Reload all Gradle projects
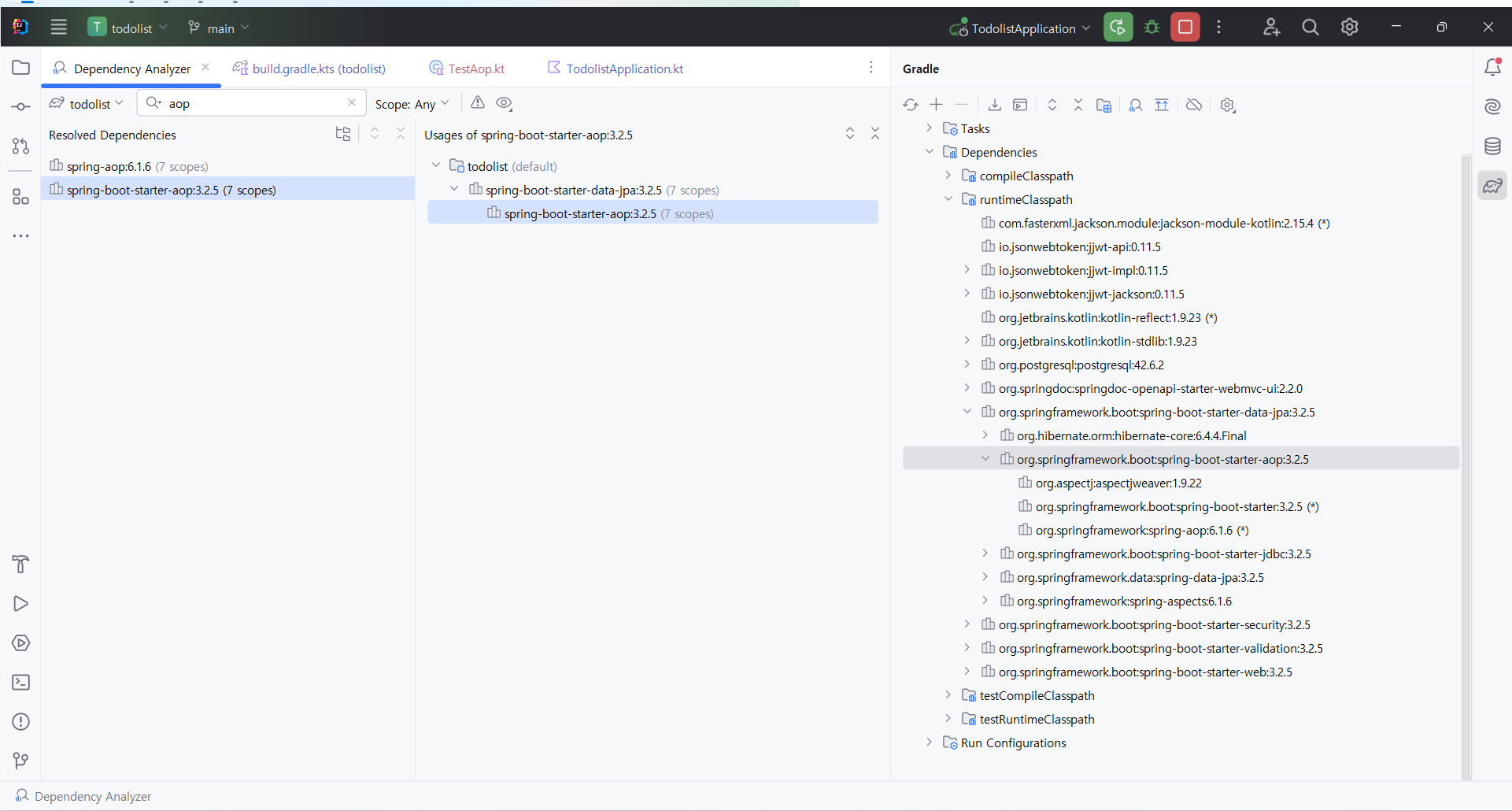This screenshot has width=1512, height=811. point(911,105)
